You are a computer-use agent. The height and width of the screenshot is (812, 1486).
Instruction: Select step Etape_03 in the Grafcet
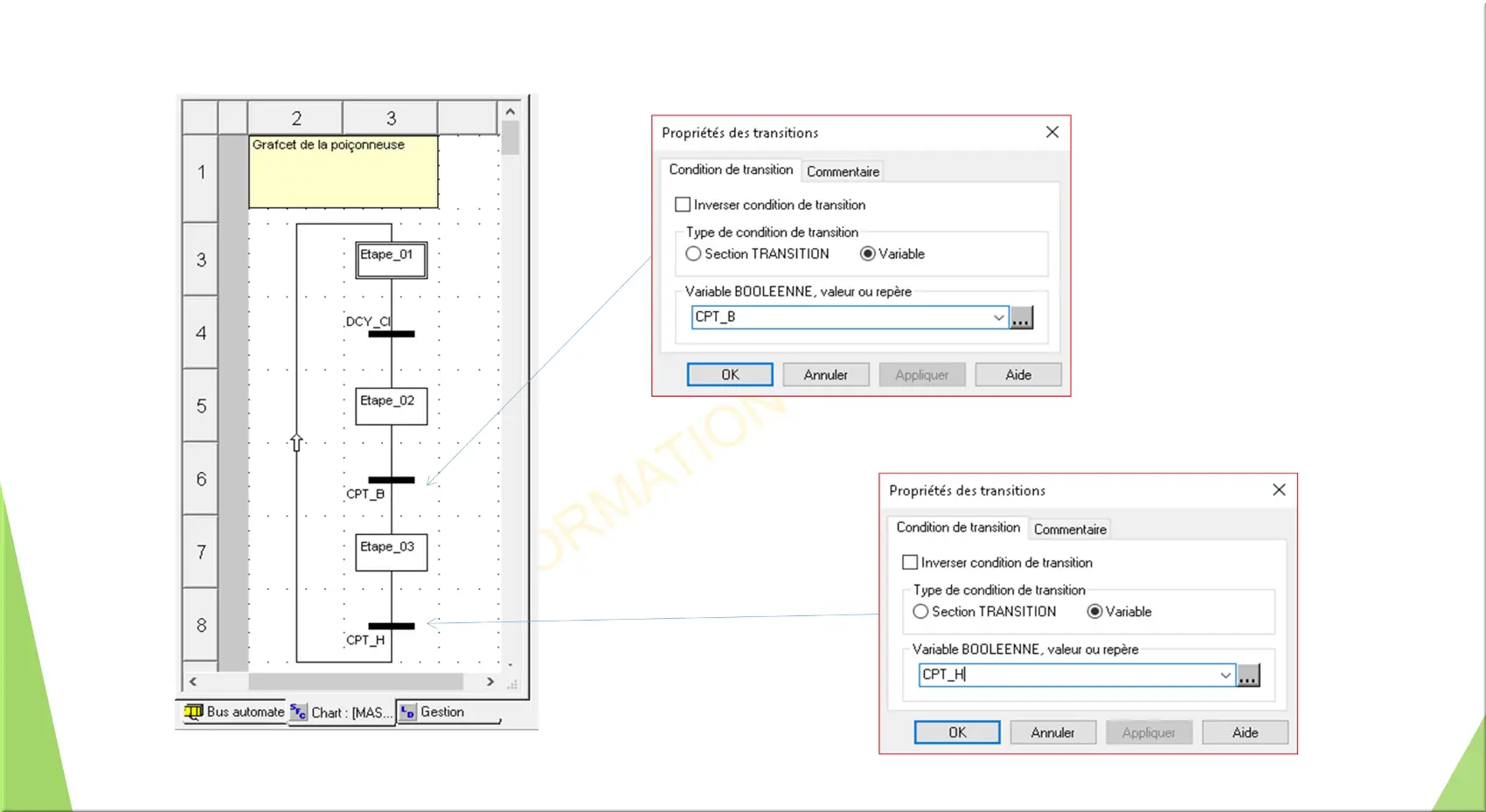click(392, 552)
